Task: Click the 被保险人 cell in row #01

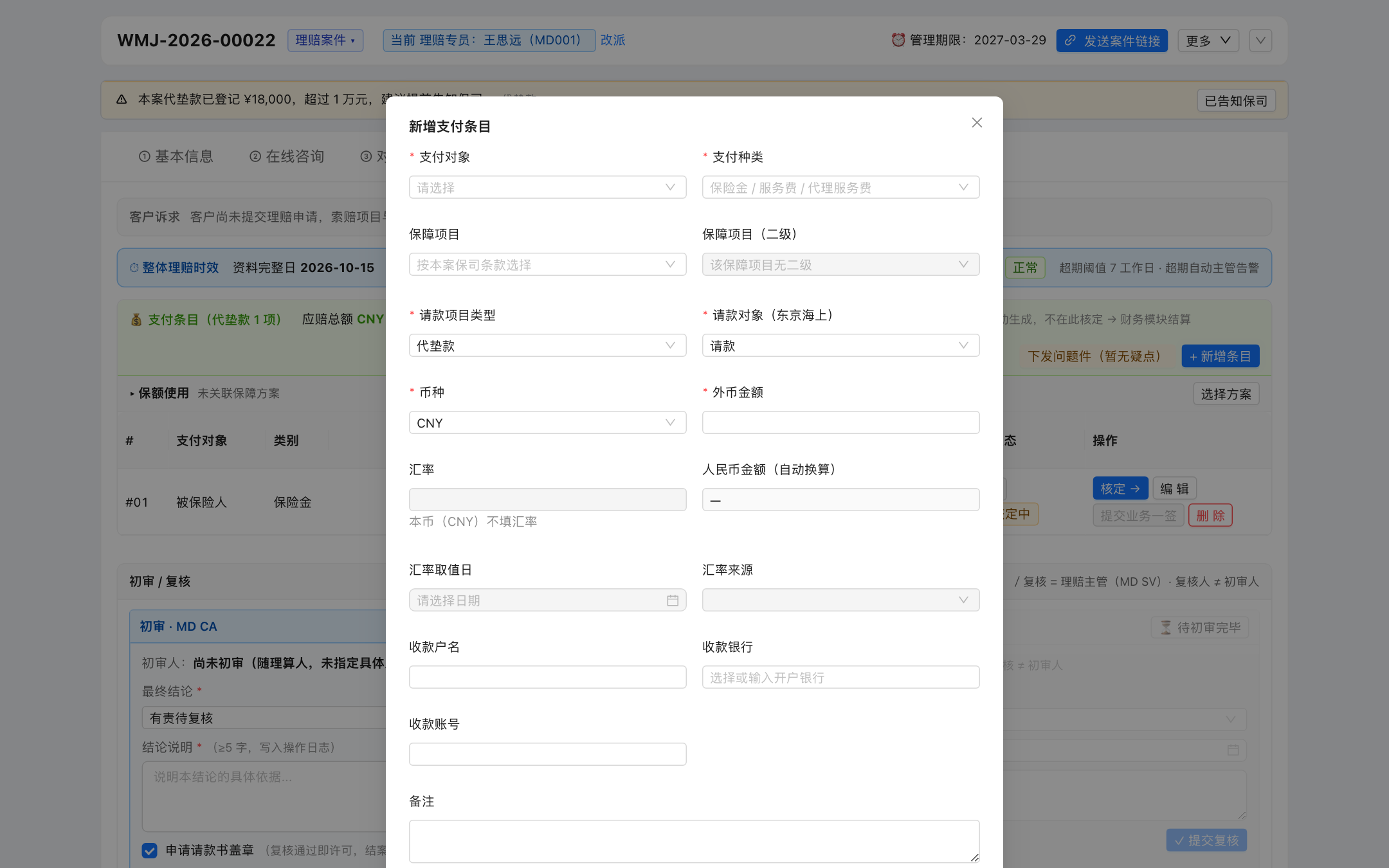Action: click(201, 502)
